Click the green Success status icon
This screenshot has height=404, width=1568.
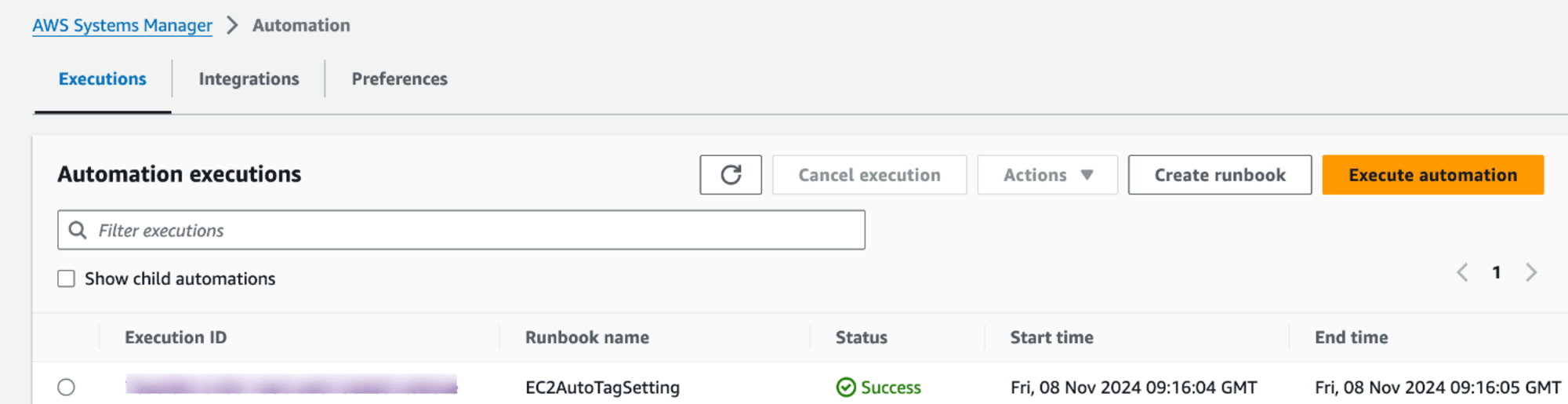pyautogui.click(x=846, y=388)
